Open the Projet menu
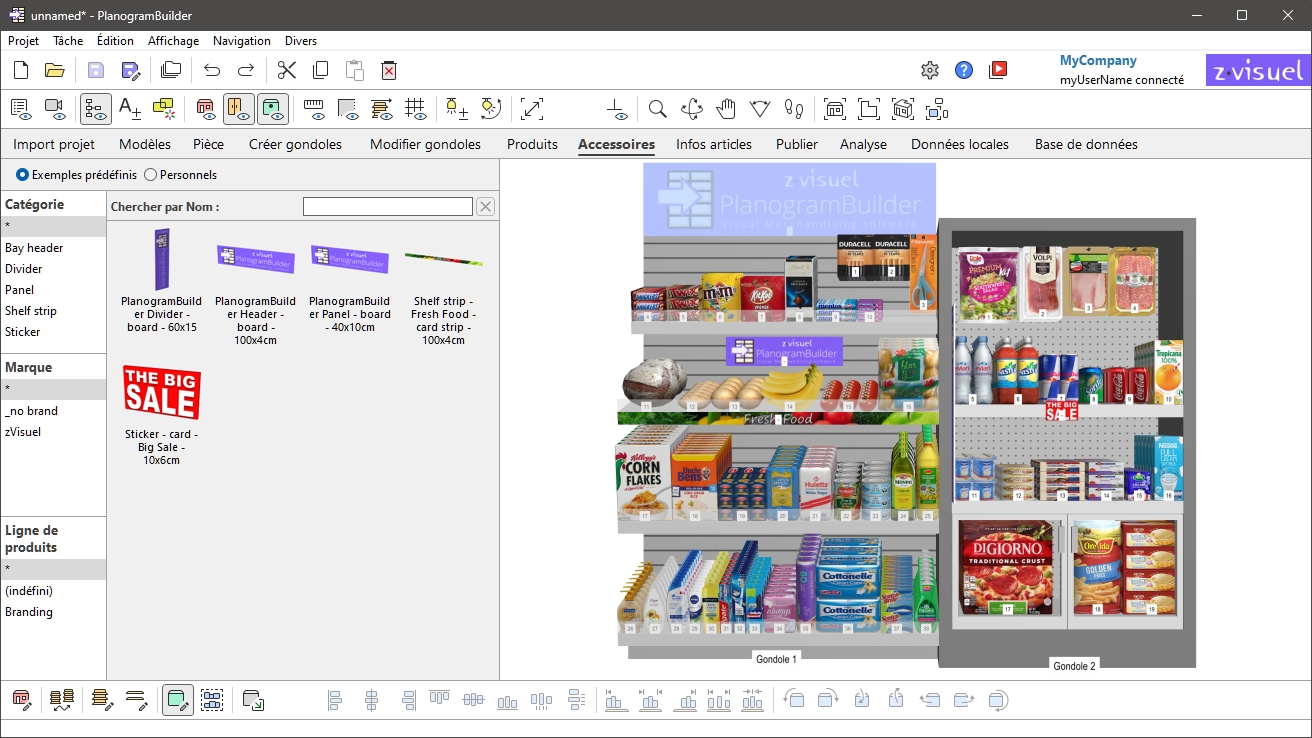 (23, 41)
